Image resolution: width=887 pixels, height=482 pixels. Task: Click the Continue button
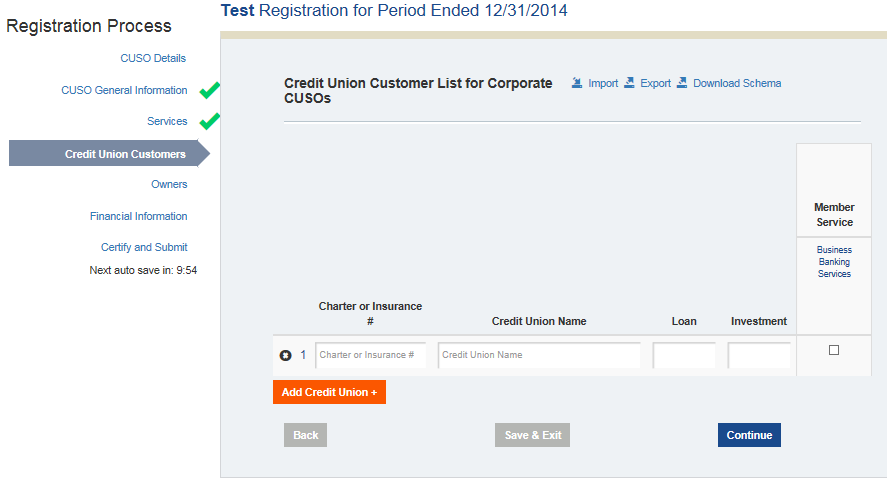pos(749,435)
